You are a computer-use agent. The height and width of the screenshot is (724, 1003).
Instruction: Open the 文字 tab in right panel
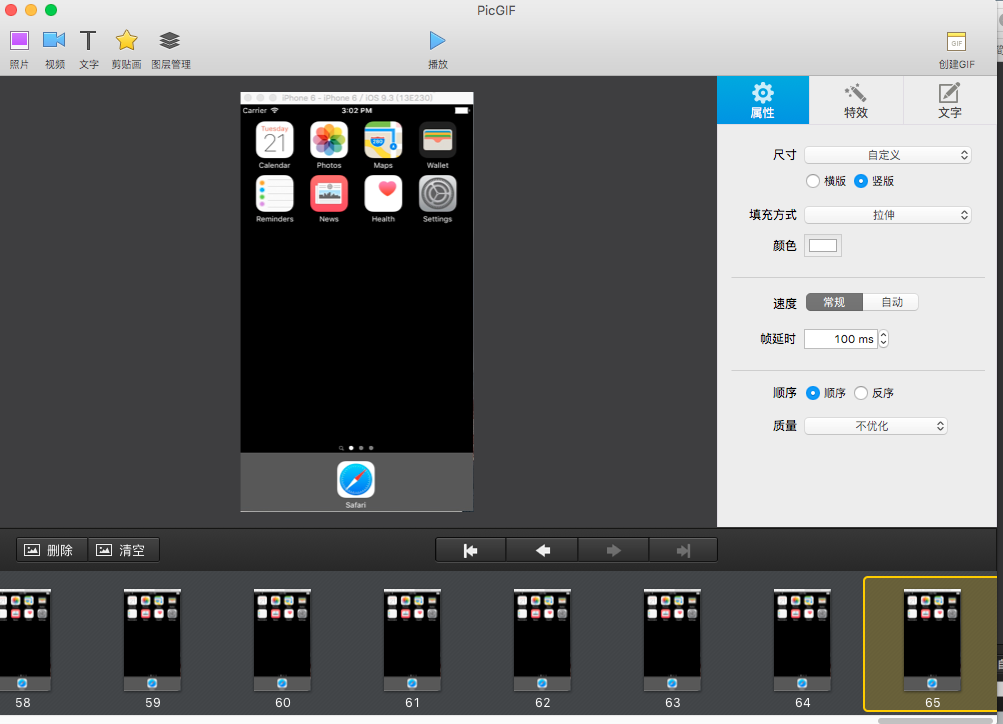point(949,100)
